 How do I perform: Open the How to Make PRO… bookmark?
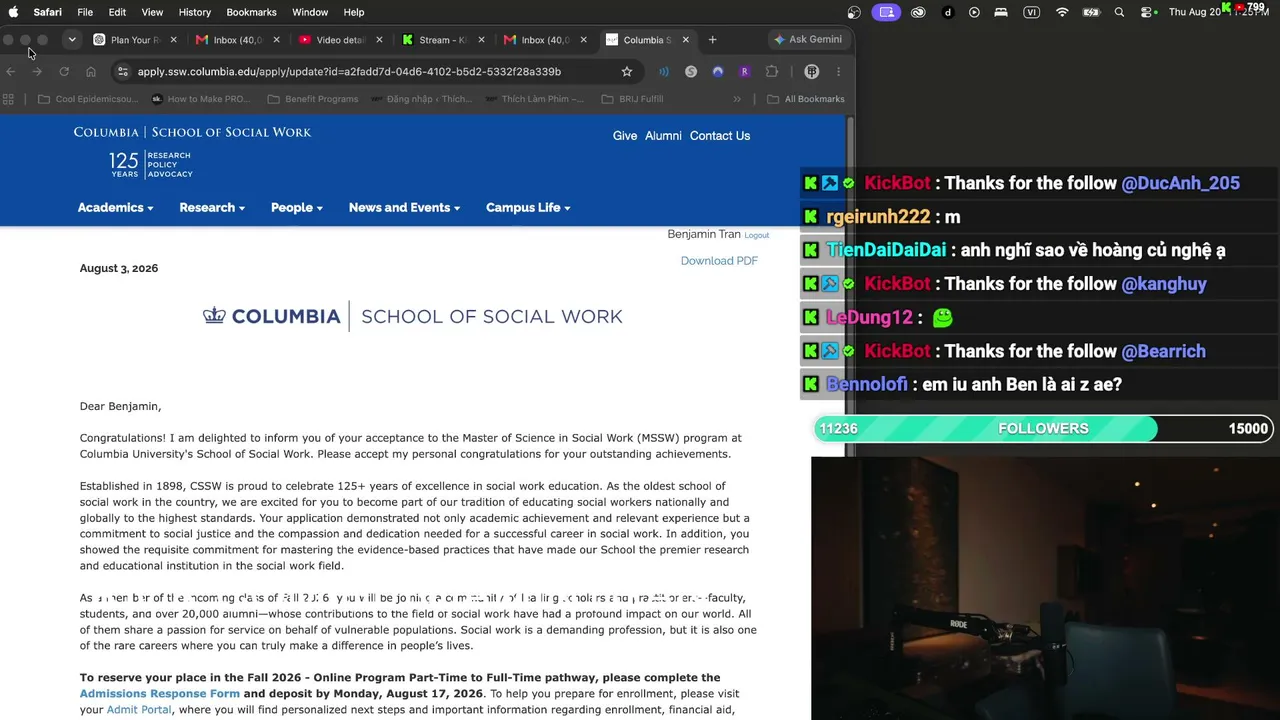click(x=201, y=99)
